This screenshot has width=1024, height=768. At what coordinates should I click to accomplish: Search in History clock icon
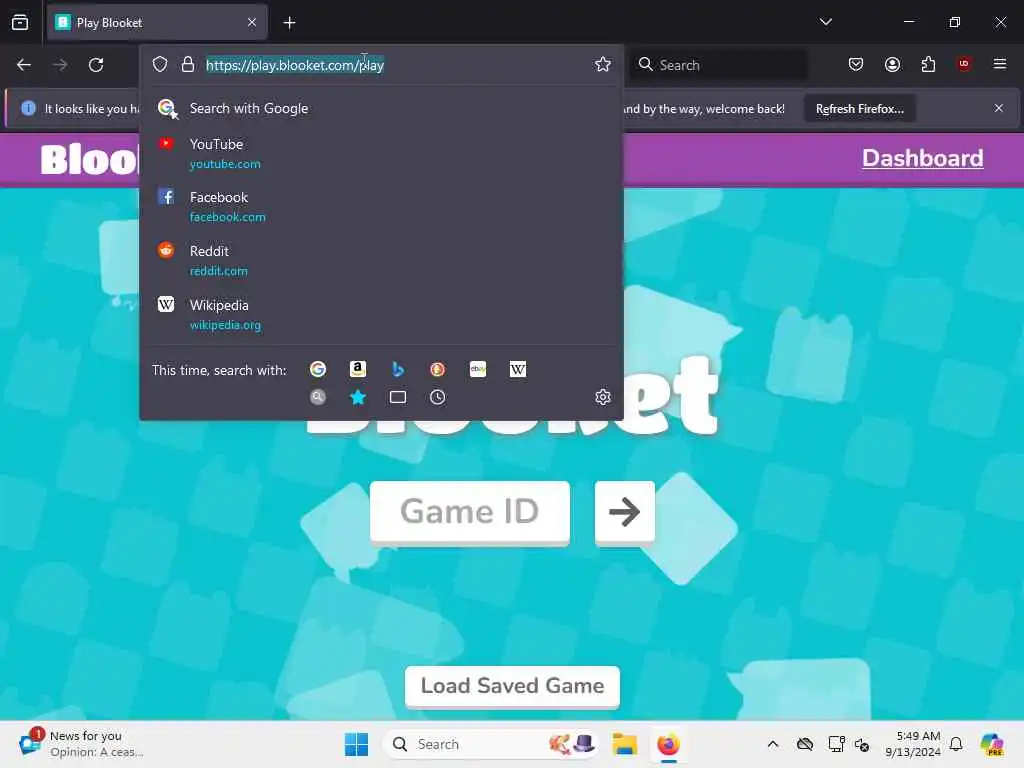[x=438, y=397]
